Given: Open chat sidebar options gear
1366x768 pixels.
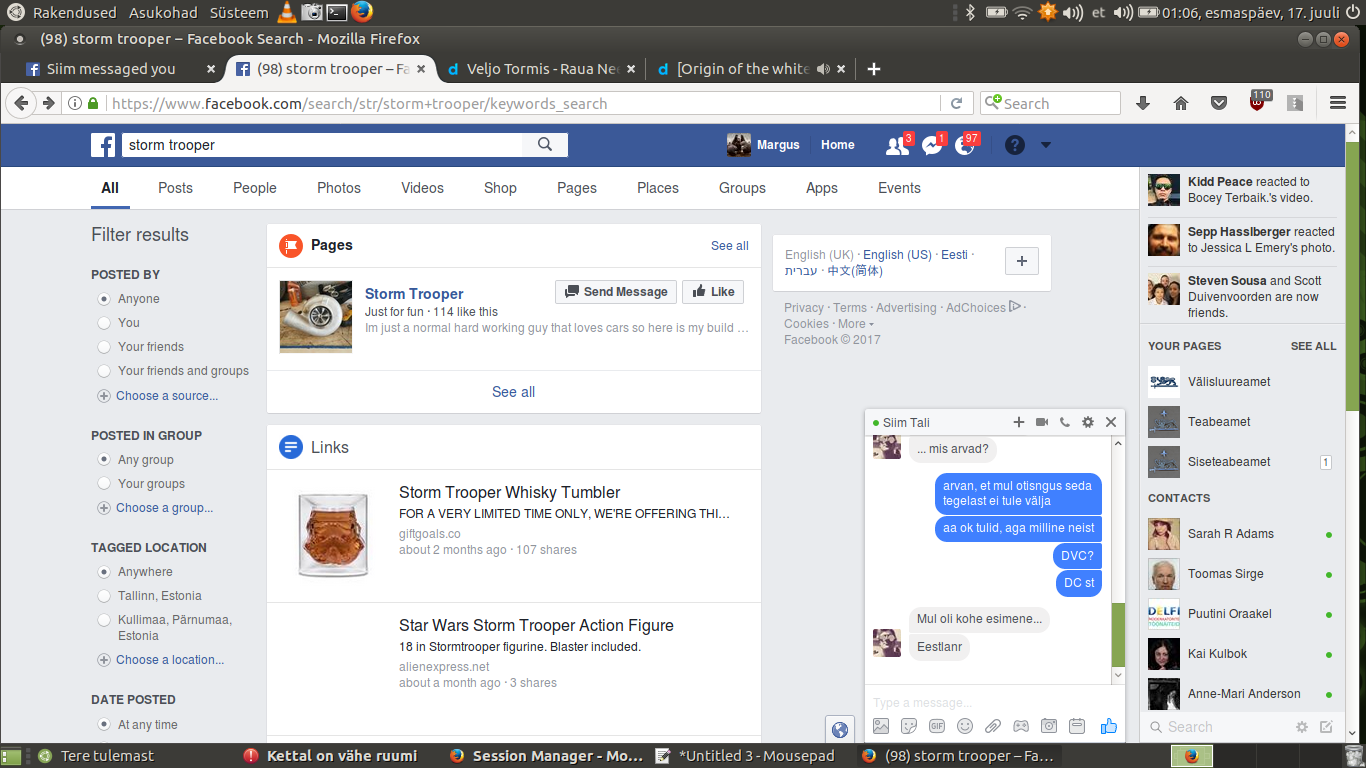Looking at the screenshot, I should click(1302, 727).
